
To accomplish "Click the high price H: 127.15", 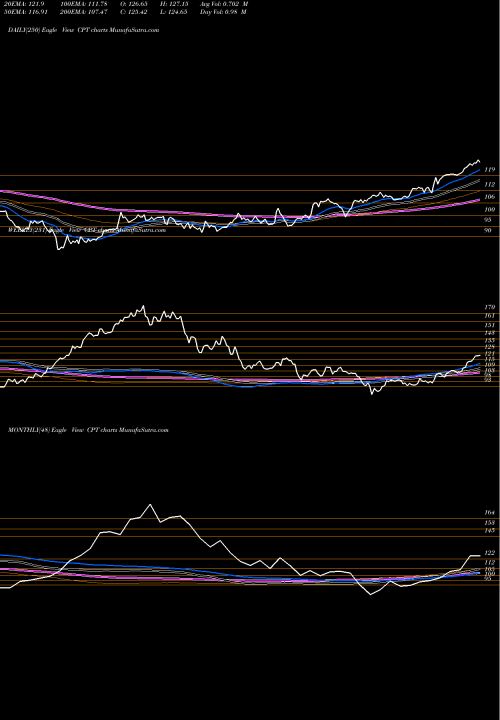I will click(x=175, y=4).
